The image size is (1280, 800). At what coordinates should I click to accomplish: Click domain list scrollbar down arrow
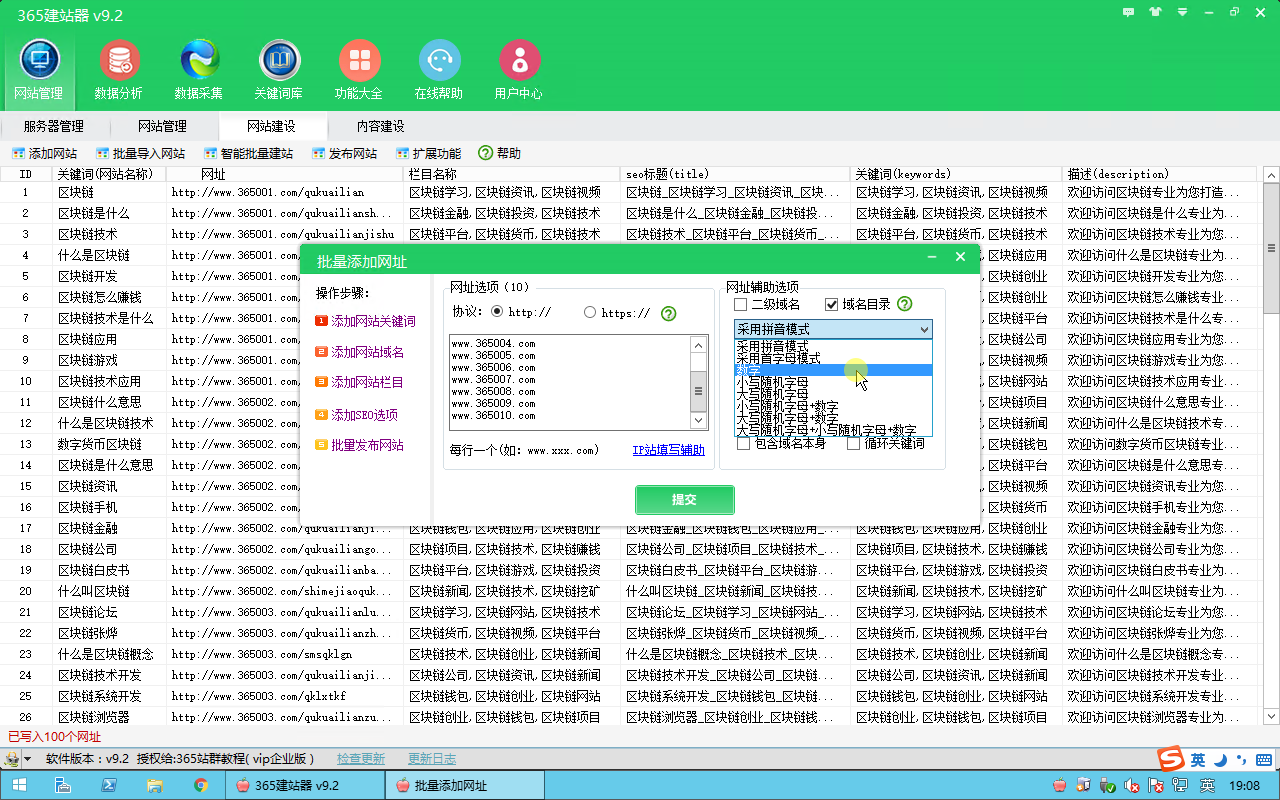(x=699, y=423)
